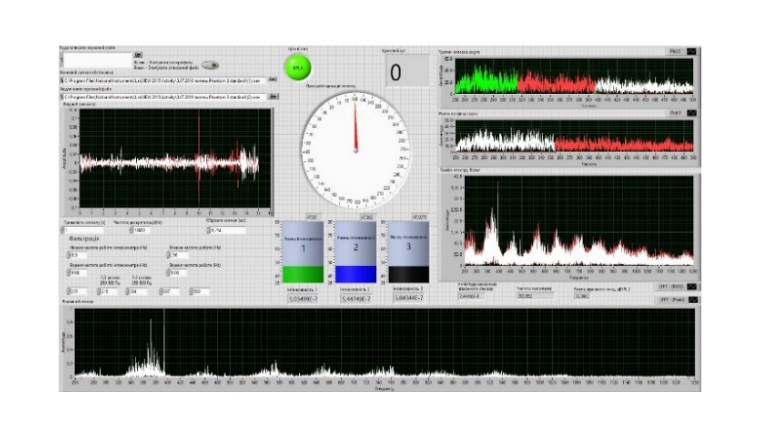Viewport: 763px width, 442px height.
Task: Click the signal duration numeric input
Action: (85, 230)
